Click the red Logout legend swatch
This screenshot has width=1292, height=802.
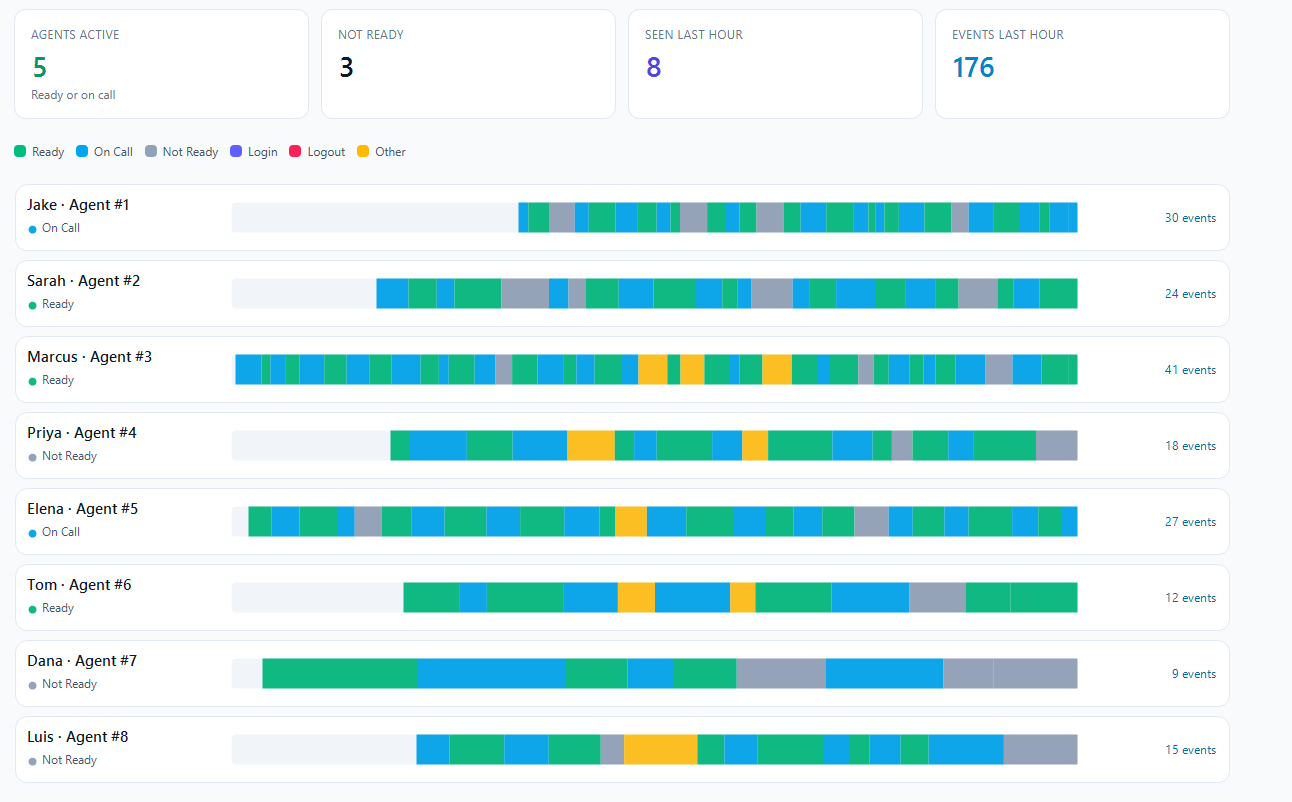(x=295, y=152)
